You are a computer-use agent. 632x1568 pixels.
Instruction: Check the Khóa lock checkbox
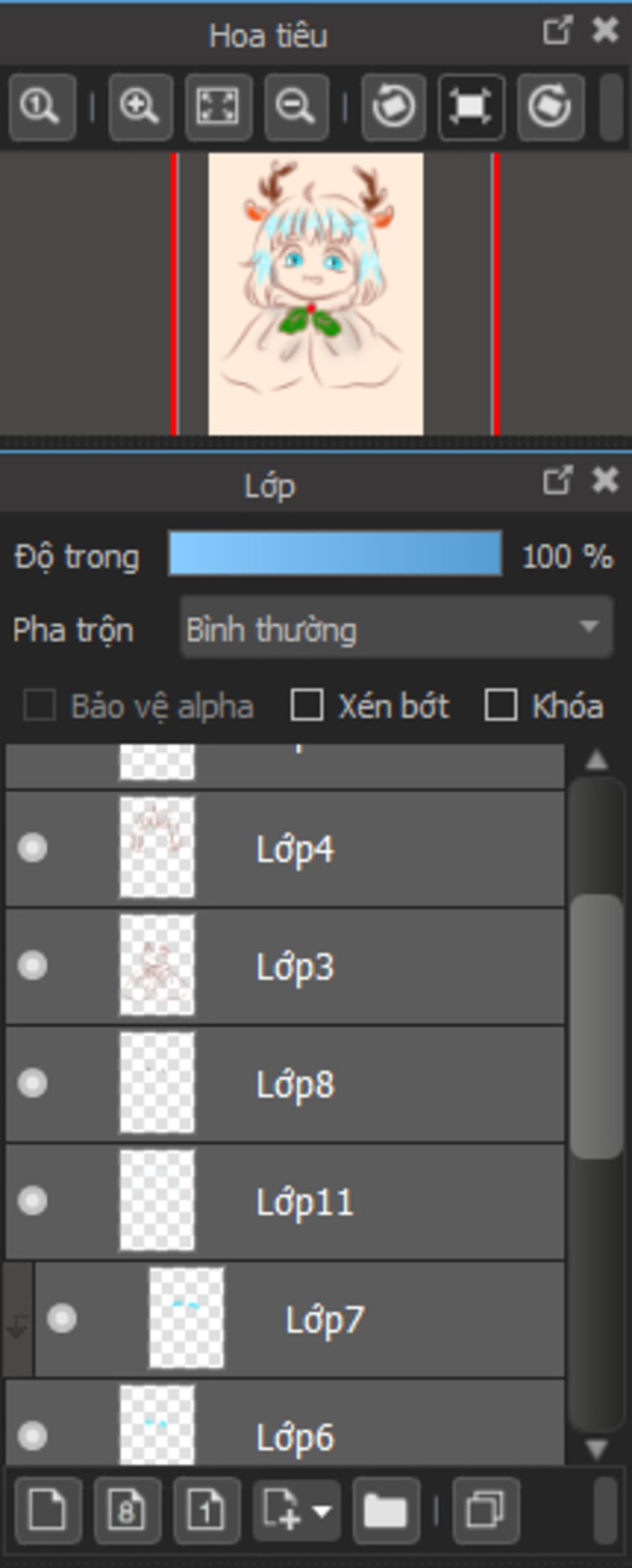click(501, 705)
